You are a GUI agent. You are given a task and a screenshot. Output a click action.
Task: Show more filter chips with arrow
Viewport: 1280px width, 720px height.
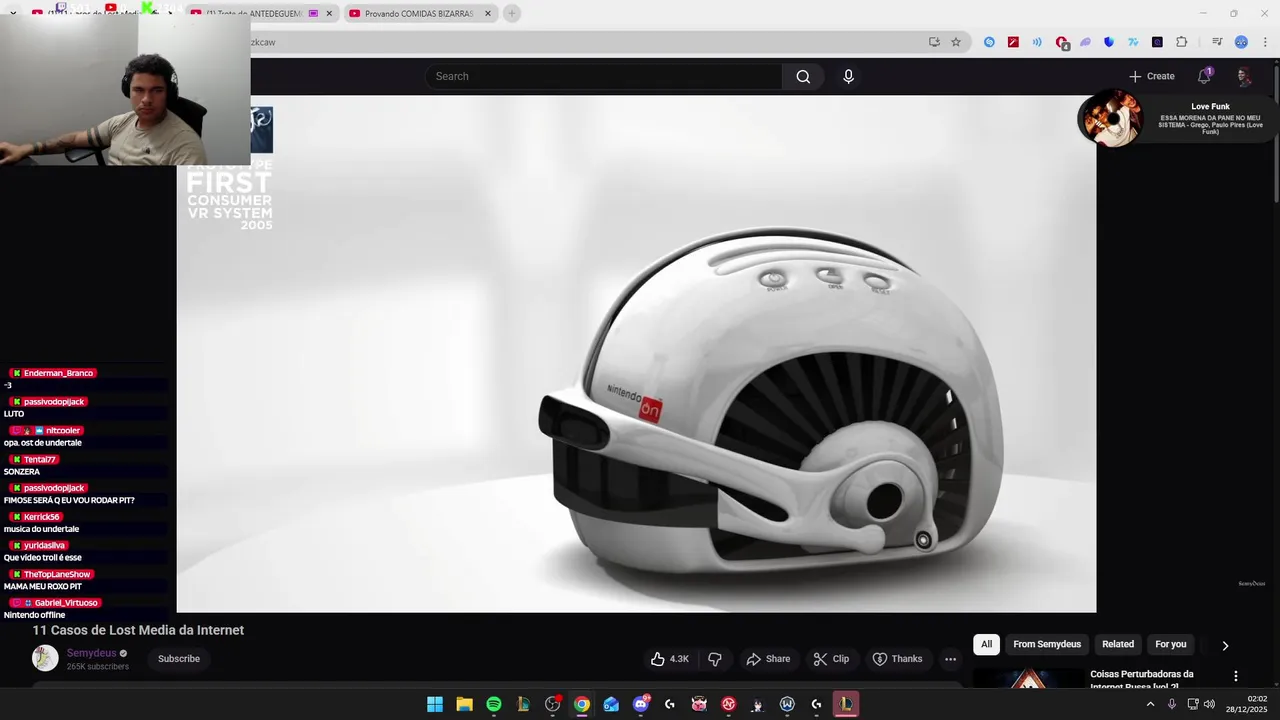click(x=1225, y=645)
